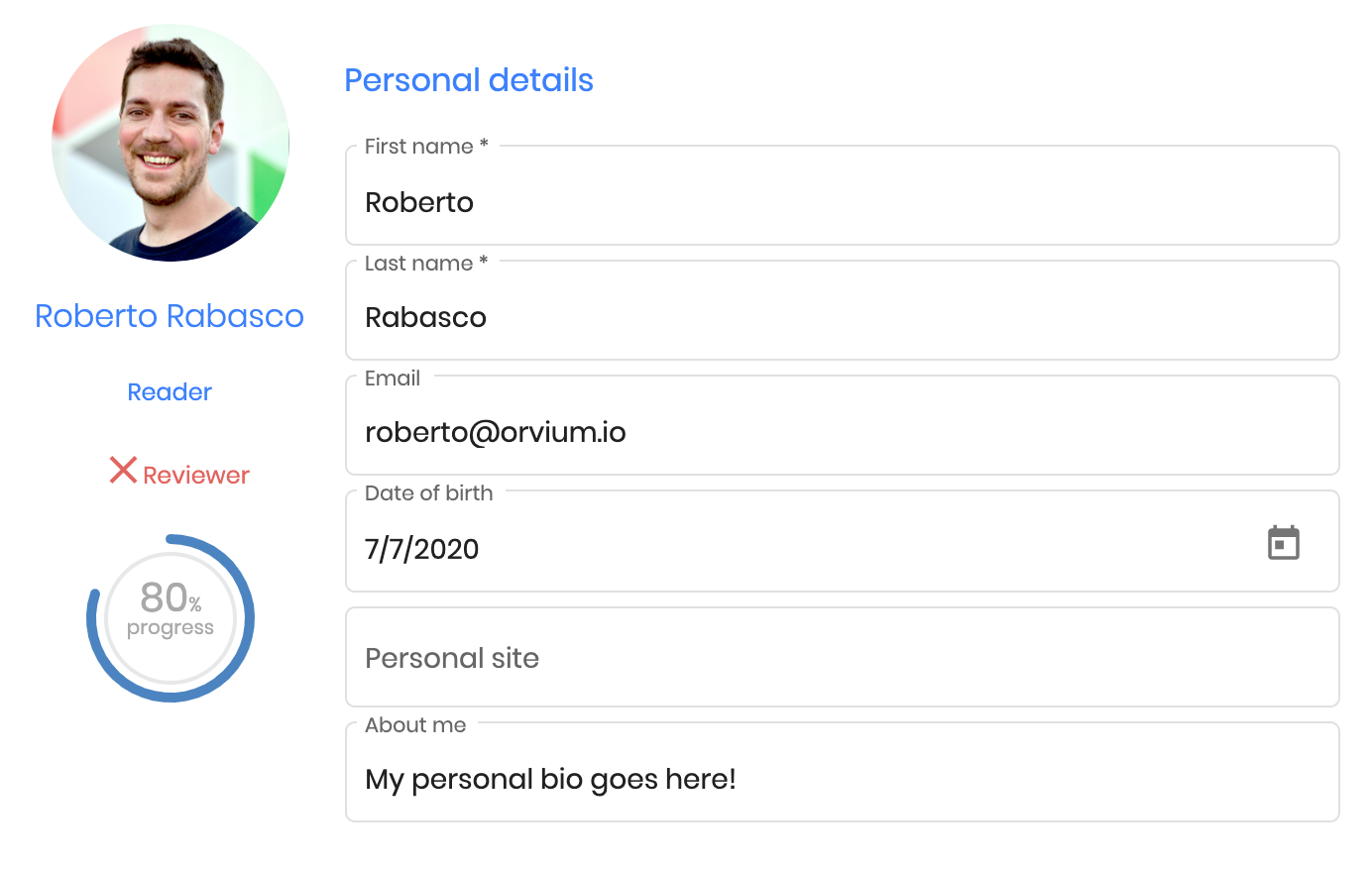
Task: Click the empty Personal site field
Action: pos(843,657)
